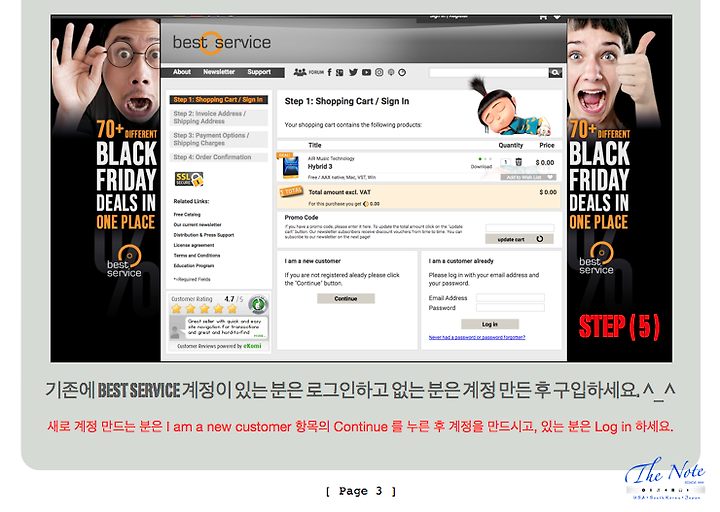Open Our current newsletter link

coord(197,225)
